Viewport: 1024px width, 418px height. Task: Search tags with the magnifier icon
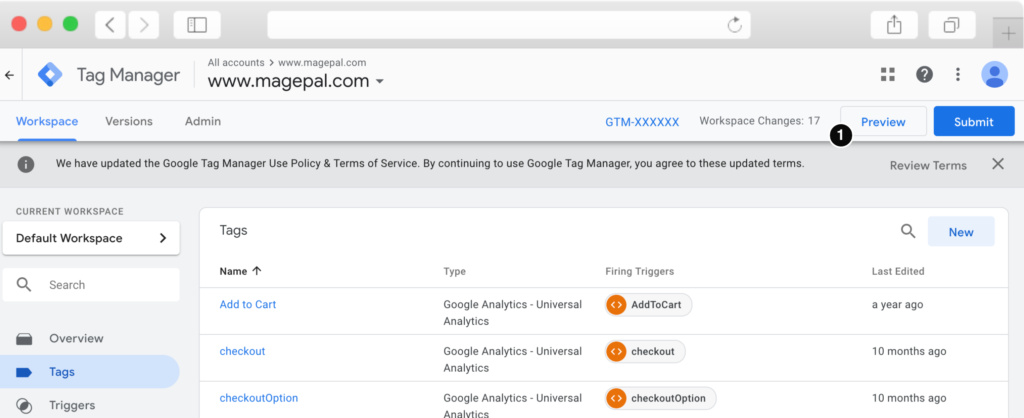(x=908, y=231)
